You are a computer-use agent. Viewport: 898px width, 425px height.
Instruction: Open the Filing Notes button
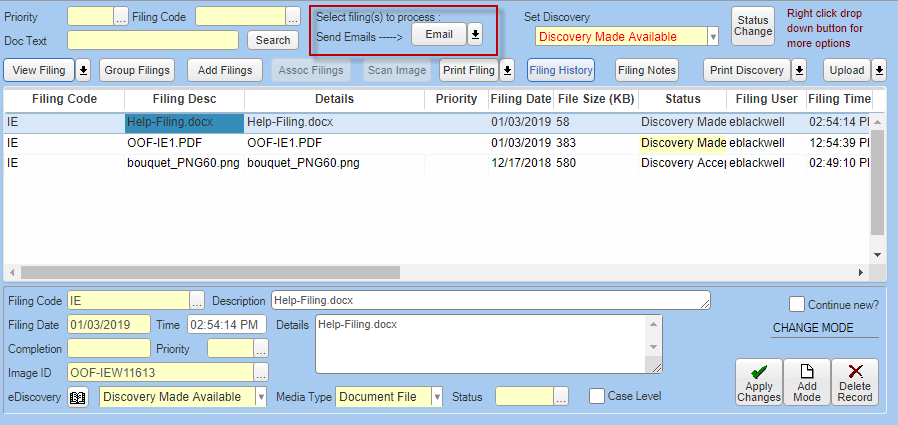(x=647, y=70)
